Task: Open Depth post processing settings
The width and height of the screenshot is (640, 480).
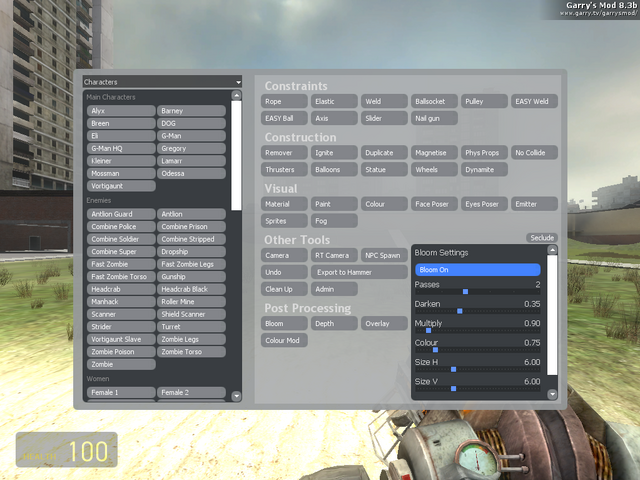Action: (334, 323)
